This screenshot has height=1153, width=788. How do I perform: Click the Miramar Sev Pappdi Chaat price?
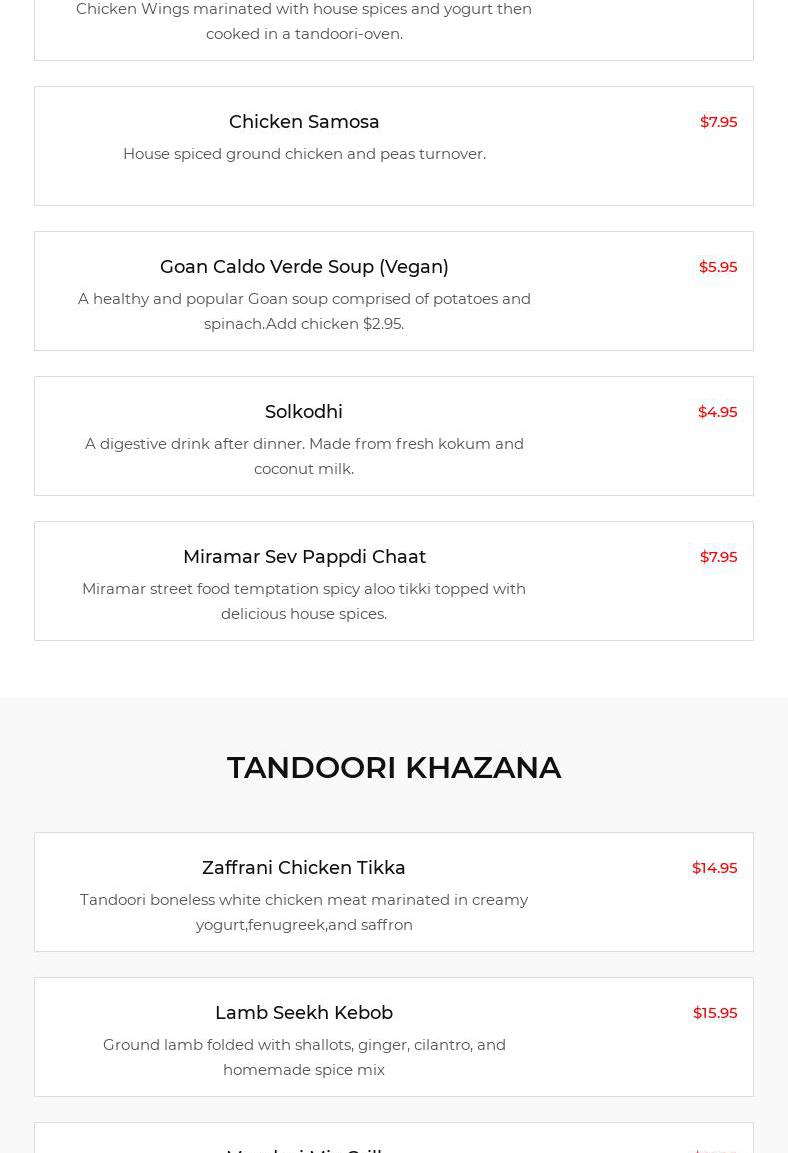click(x=718, y=557)
